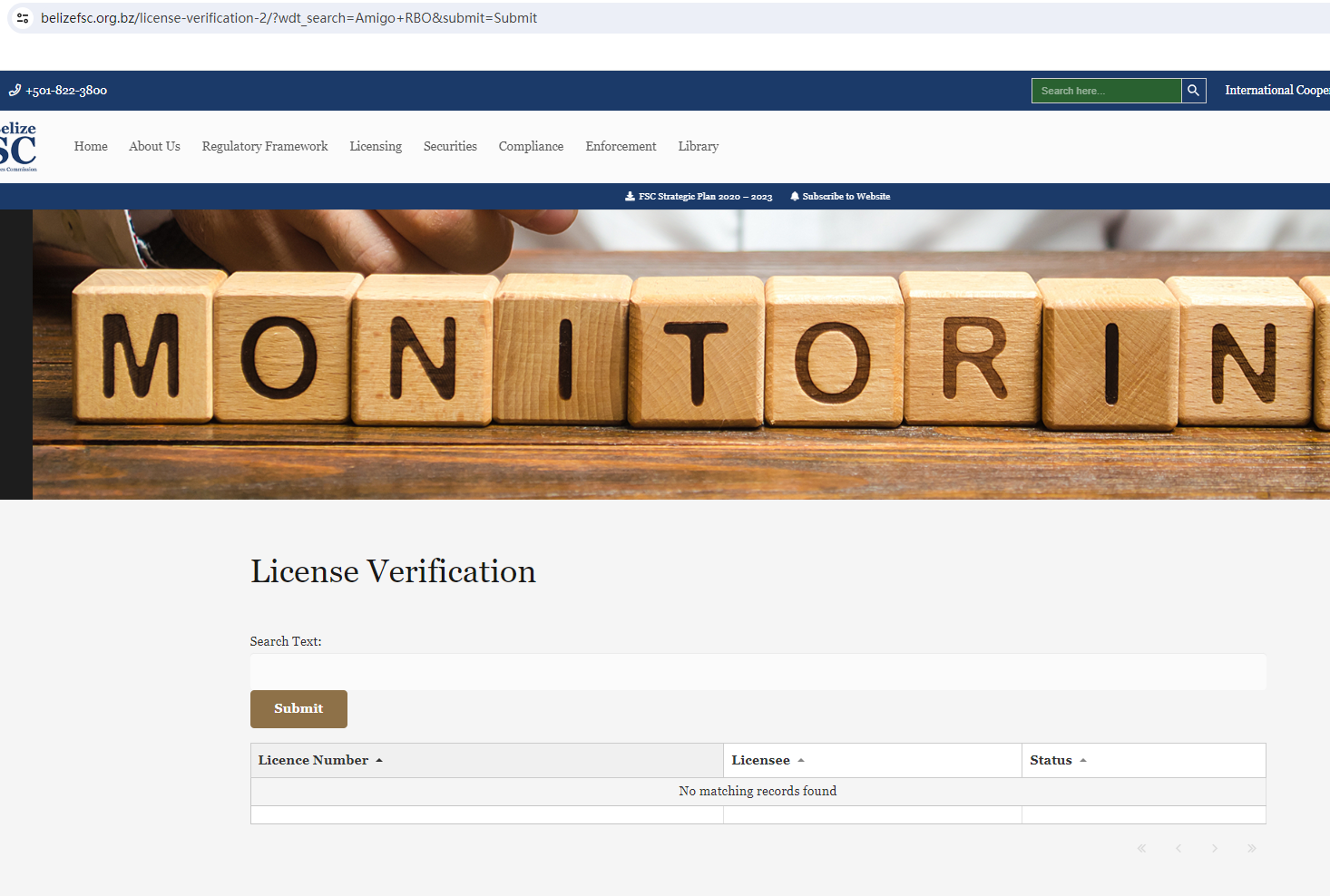The height and width of the screenshot is (896, 1330).
Task: Sort by Licensee column arrow
Action: point(801,761)
